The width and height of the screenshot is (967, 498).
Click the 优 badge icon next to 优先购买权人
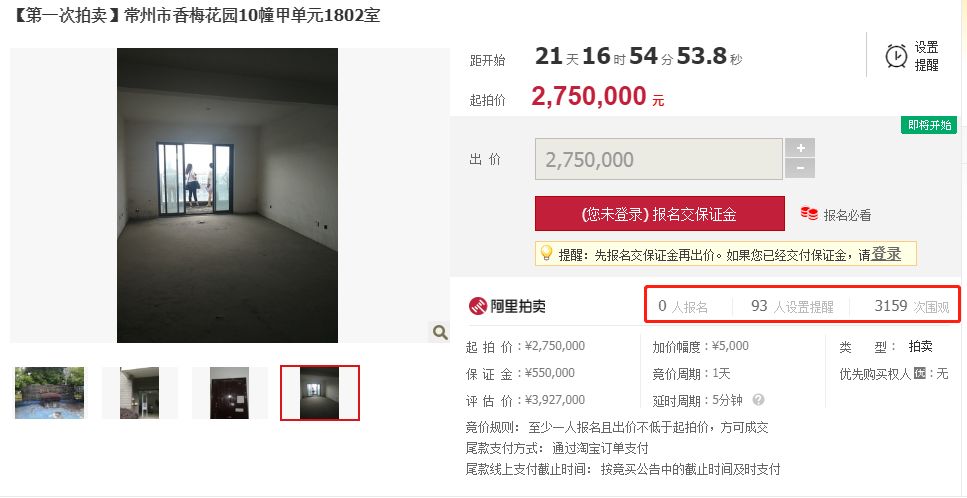(920, 373)
